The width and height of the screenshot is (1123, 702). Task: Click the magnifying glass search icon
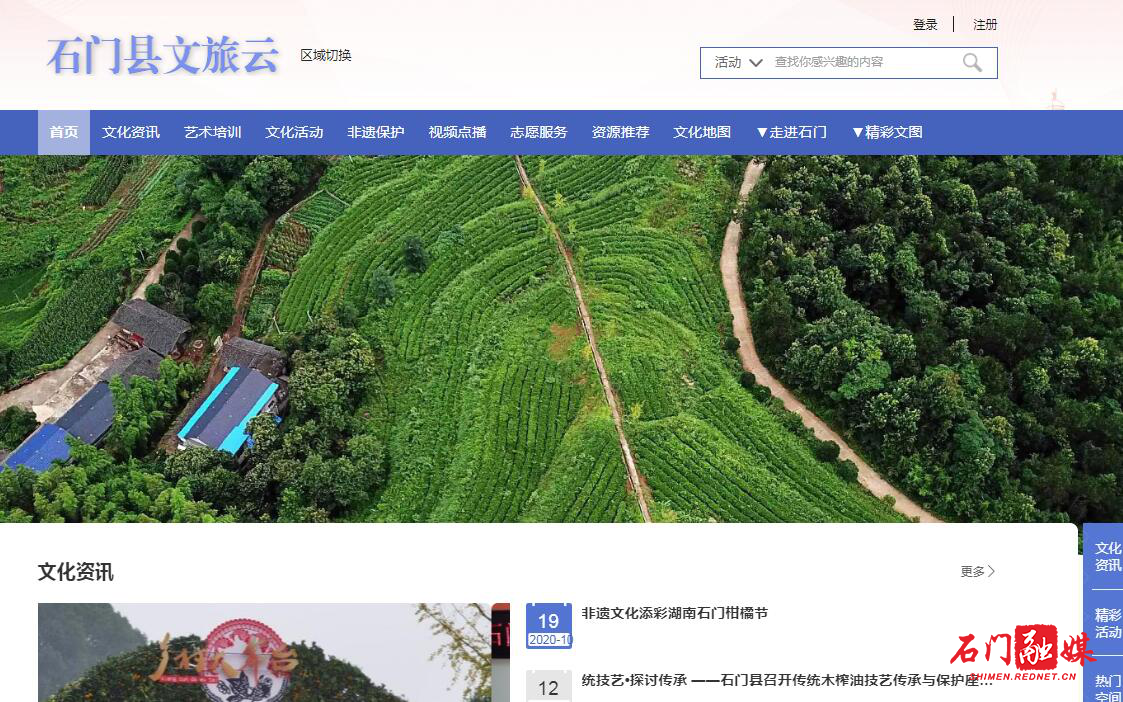tap(972, 62)
